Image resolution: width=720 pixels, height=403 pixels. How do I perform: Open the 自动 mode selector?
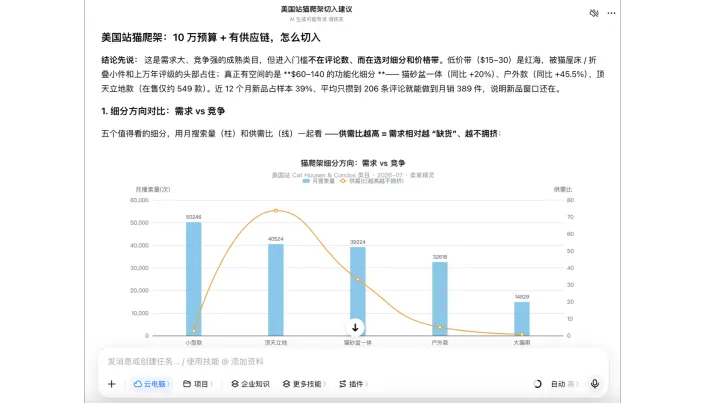(x=564, y=384)
